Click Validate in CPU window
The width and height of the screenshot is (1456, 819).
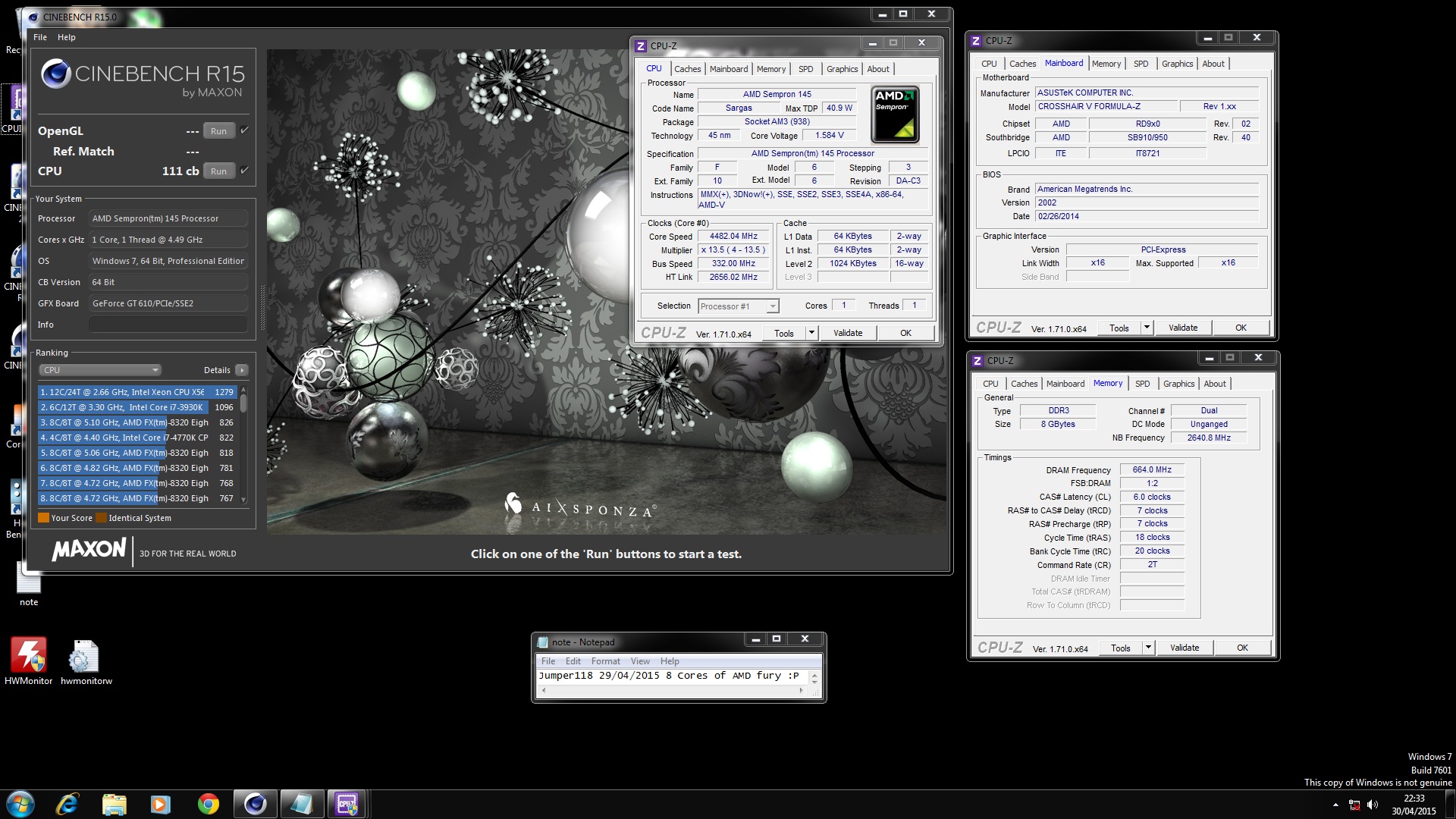pos(848,333)
